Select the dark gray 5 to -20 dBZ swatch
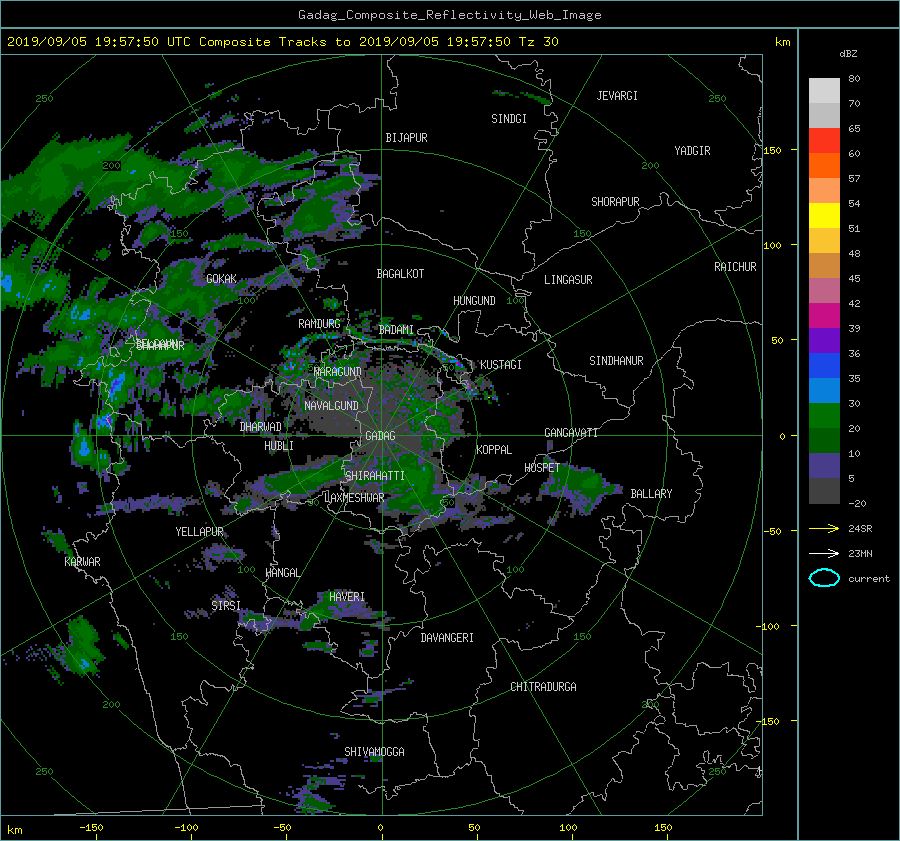 pos(824,491)
